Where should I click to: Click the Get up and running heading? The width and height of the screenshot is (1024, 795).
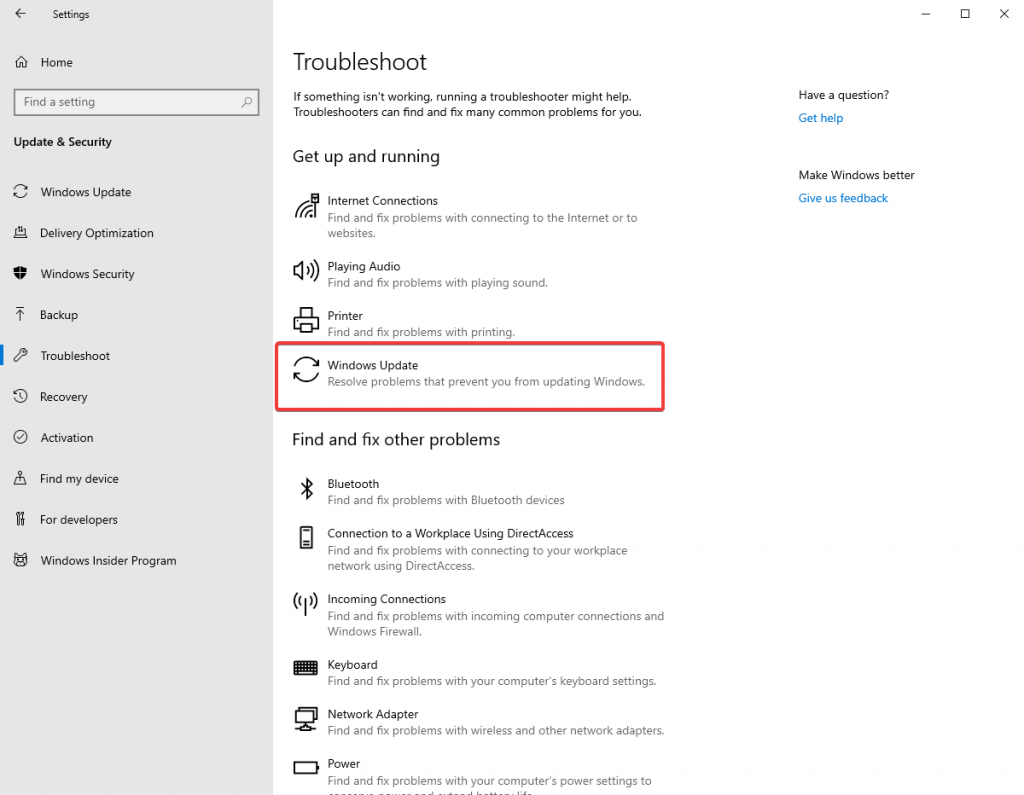[x=366, y=156]
